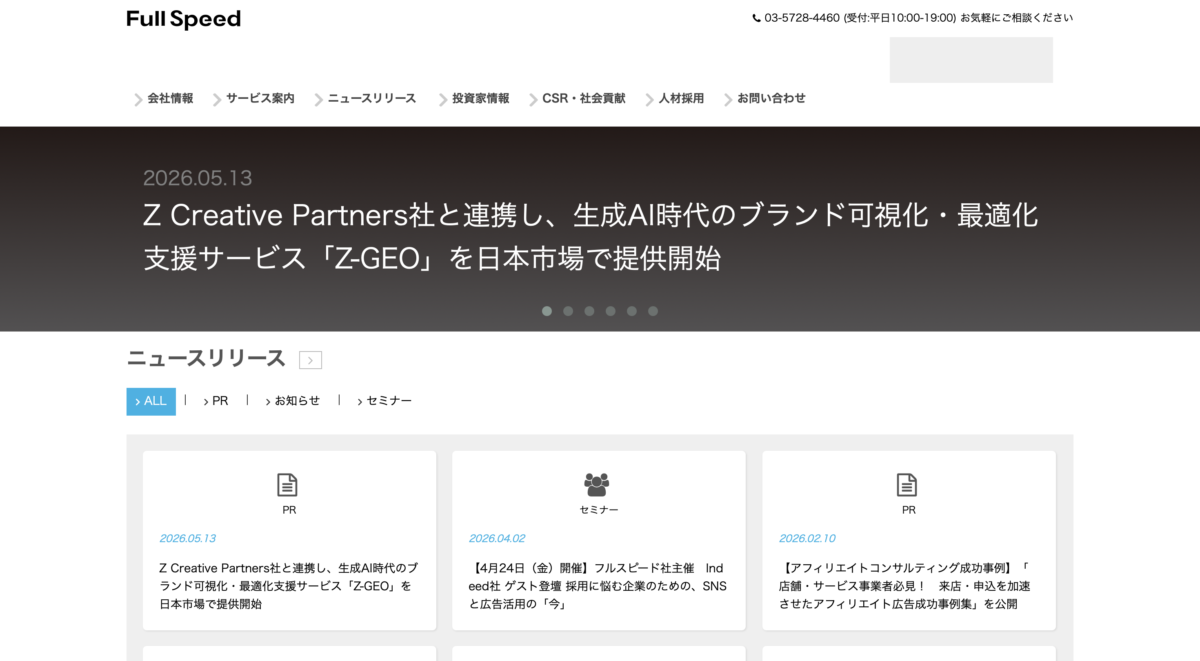Click the Full Speed logo
This screenshot has height=661, width=1200.
(183, 19)
